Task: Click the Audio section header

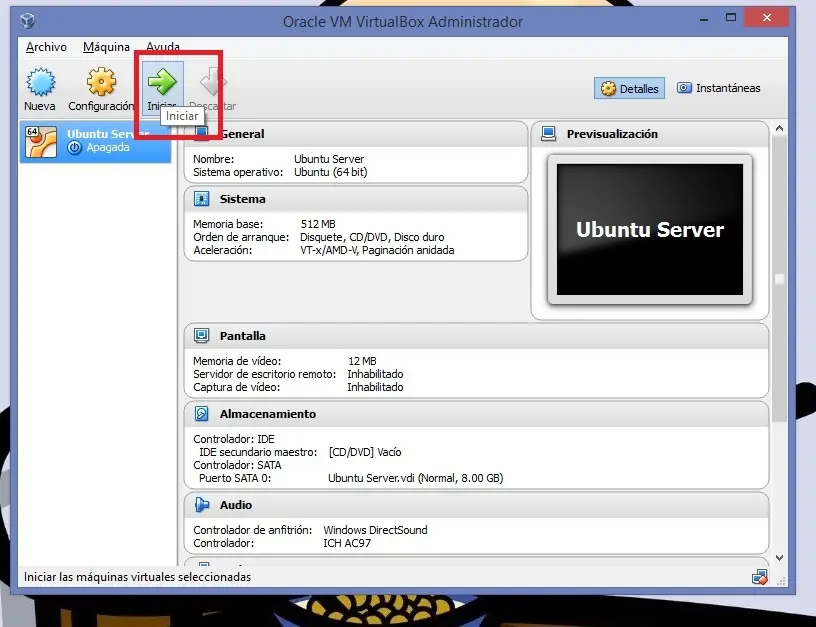Action: pyautogui.click(x=476, y=505)
